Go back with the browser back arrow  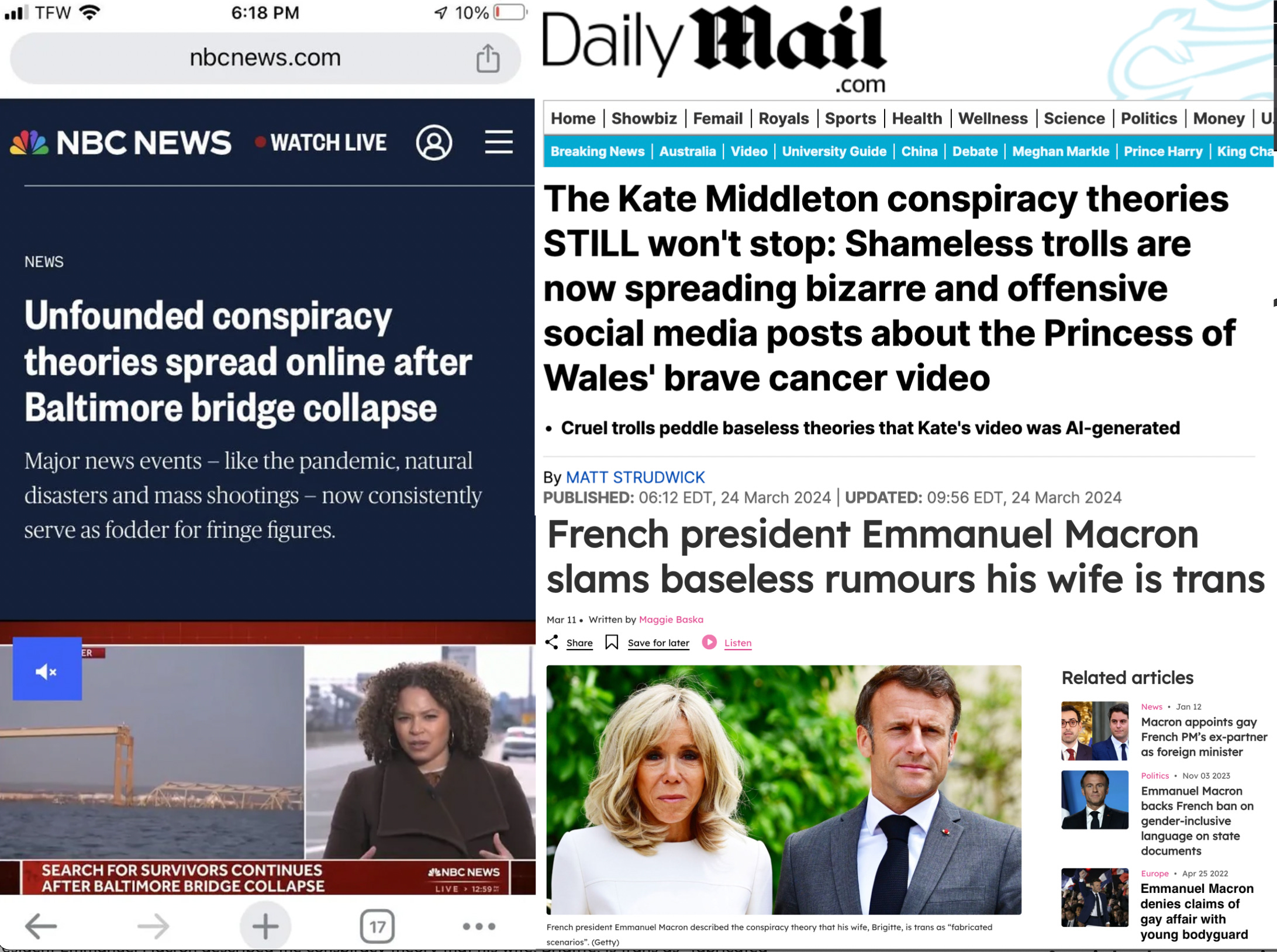[41, 926]
